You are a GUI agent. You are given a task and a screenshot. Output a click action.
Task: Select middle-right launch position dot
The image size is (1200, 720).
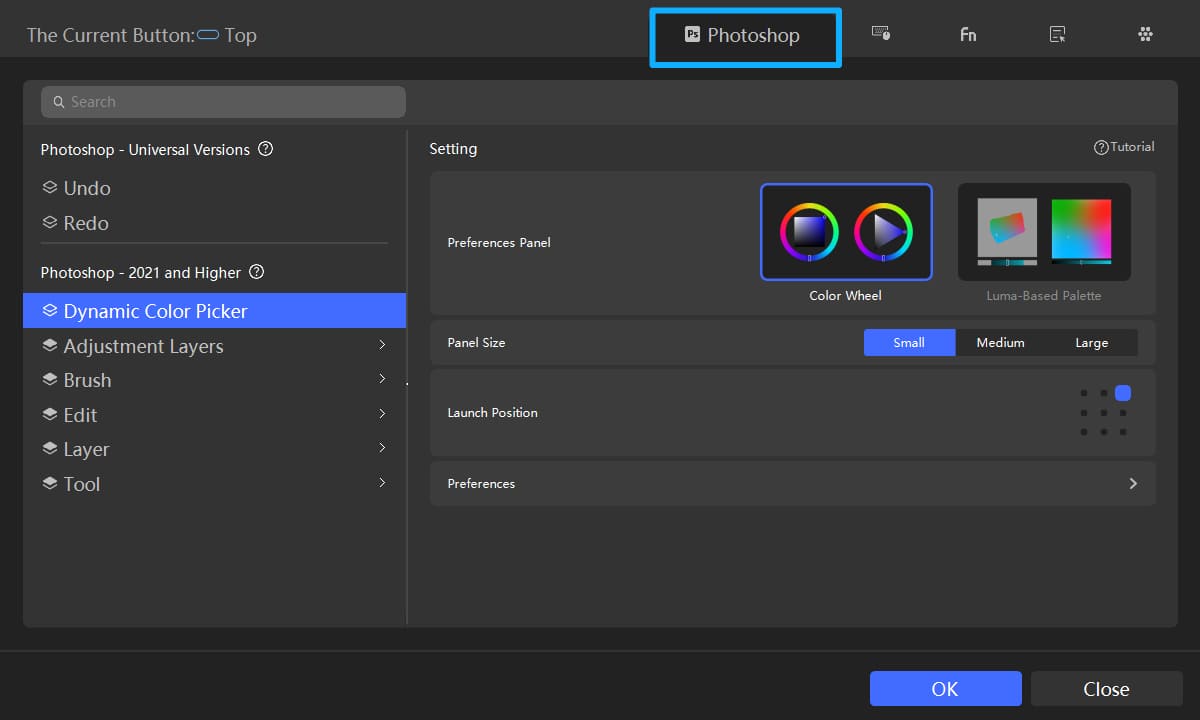tap(1123, 413)
